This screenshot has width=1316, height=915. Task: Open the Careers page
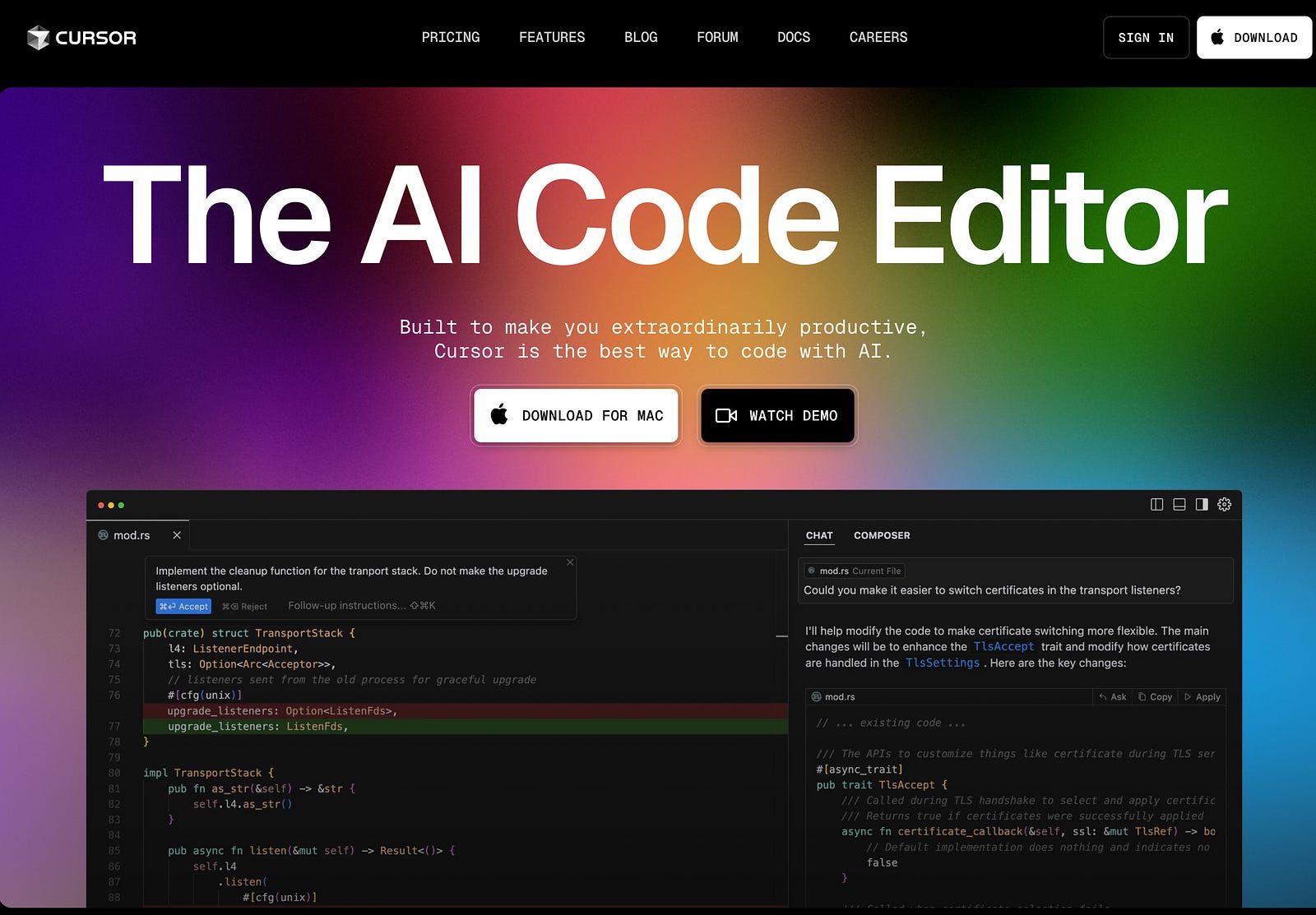tap(878, 37)
